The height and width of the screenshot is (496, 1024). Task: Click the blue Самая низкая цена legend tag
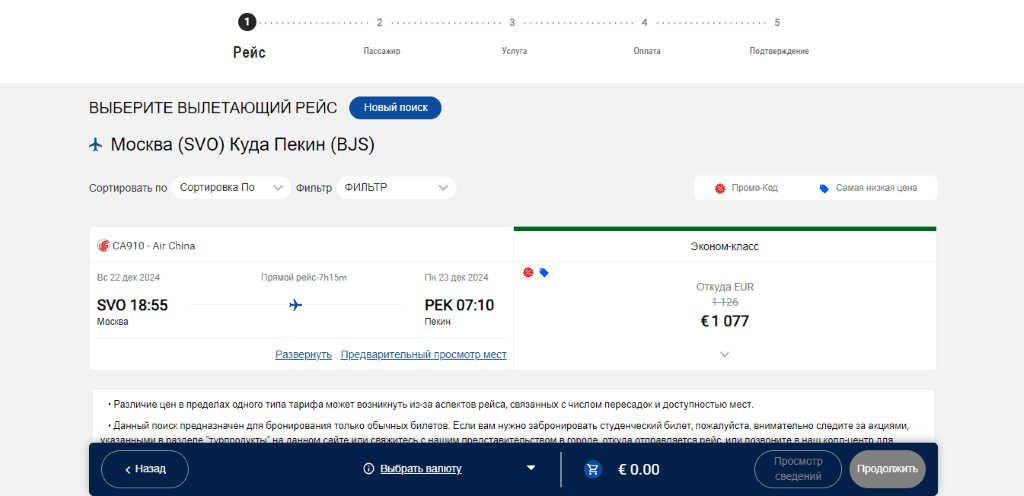point(824,189)
